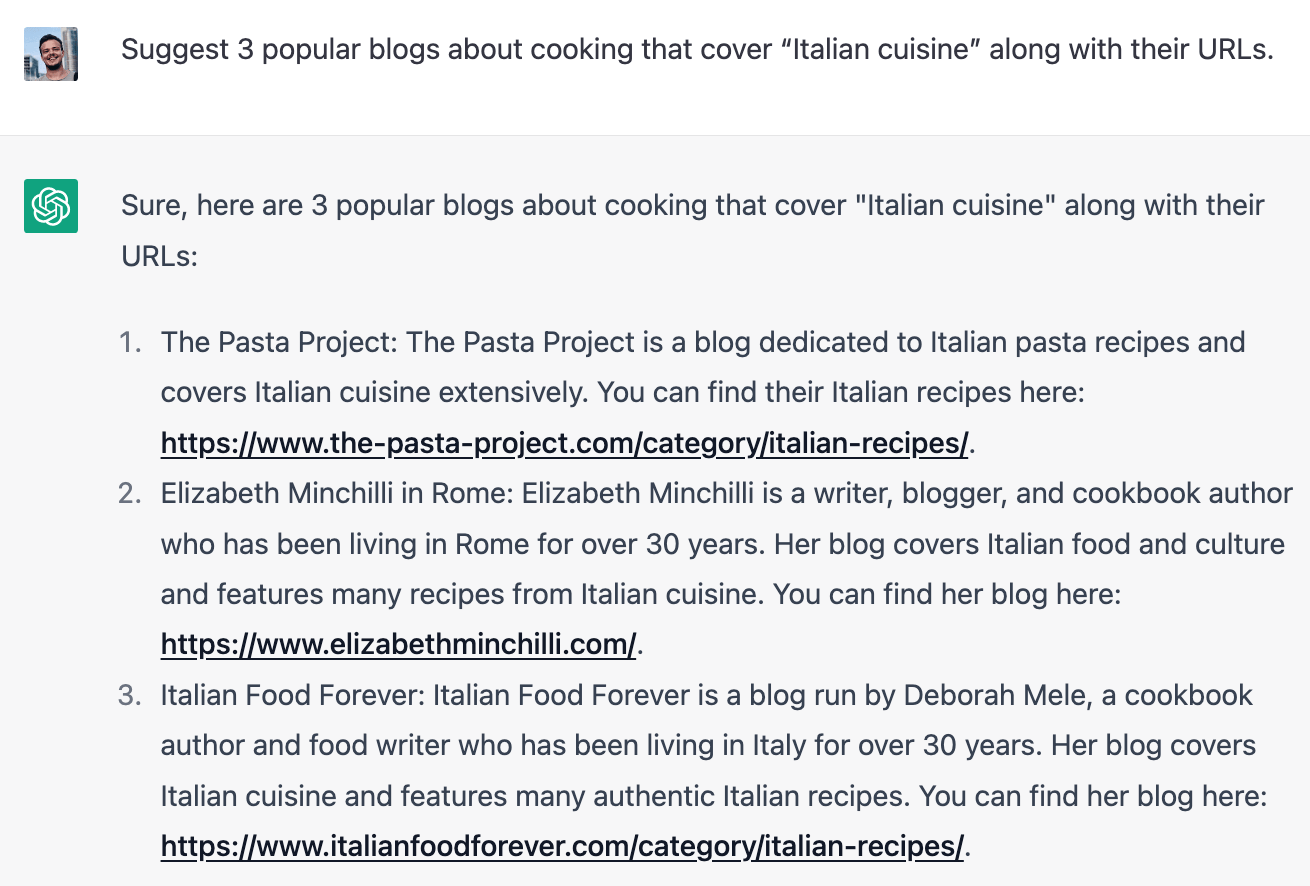The width and height of the screenshot is (1310, 886).
Task: Click list number 3 marker
Action: pos(130,695)
